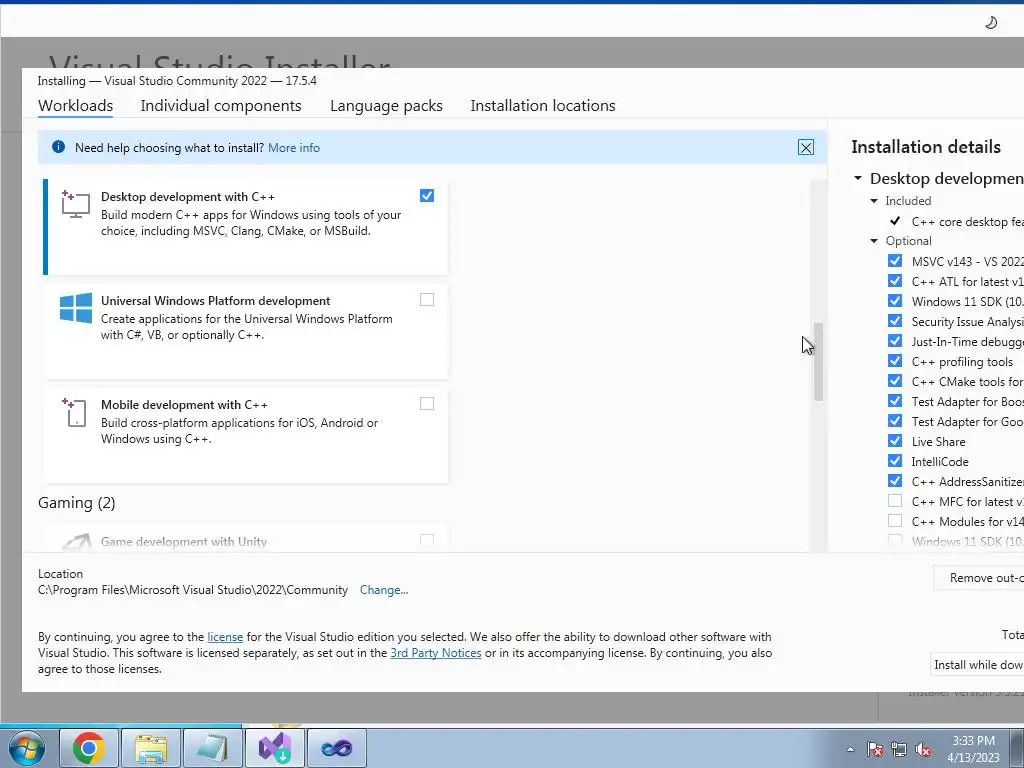Open the notepad app on the taskbar

click(x=213, y=748)
